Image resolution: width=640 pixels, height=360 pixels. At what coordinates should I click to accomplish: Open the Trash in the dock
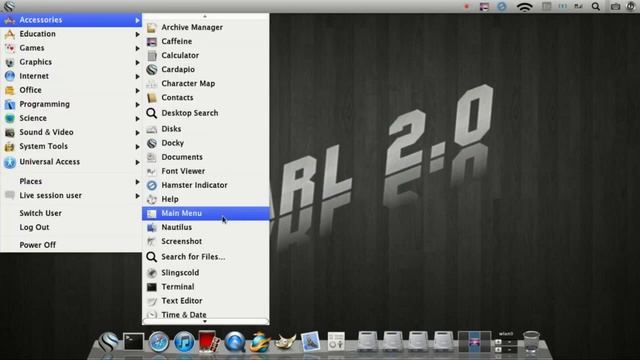point(531,342)
